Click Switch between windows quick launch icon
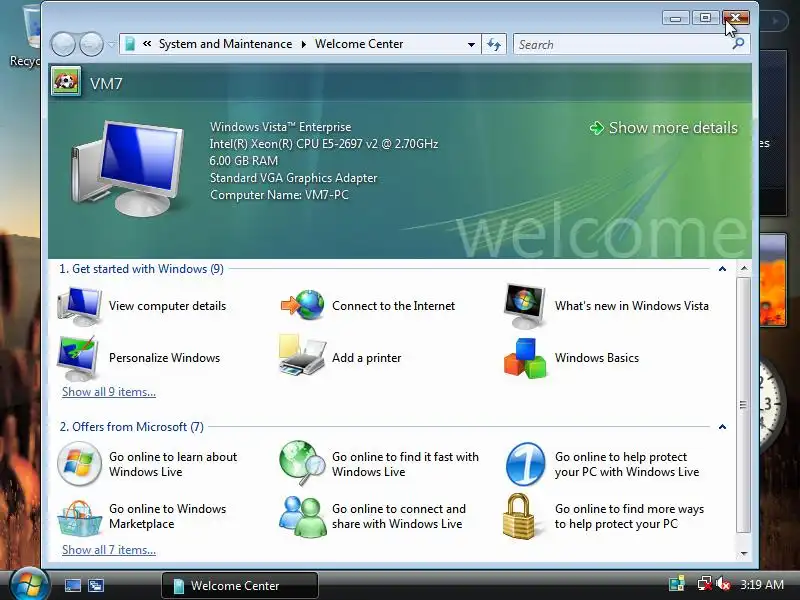Viewport: 800px width, 600px height. [x=96, y=585]
